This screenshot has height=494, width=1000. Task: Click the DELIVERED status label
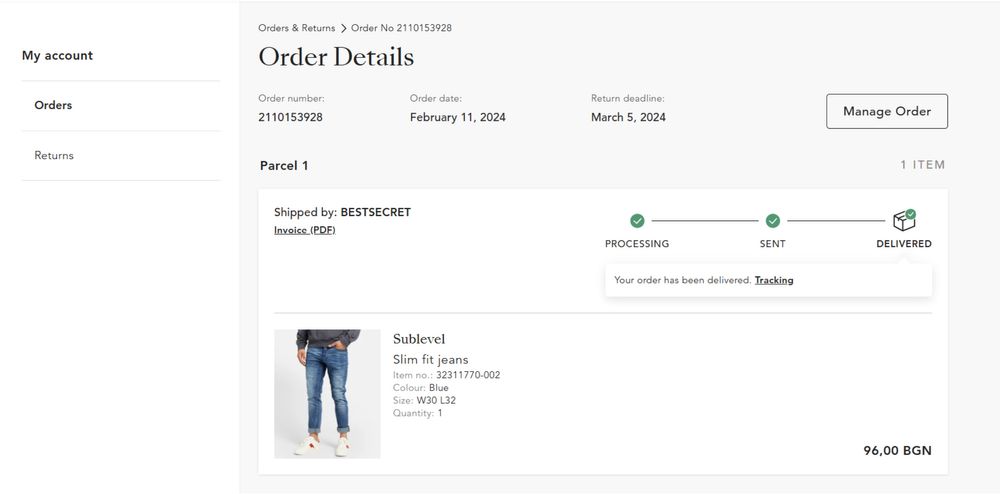coord(903,244)
